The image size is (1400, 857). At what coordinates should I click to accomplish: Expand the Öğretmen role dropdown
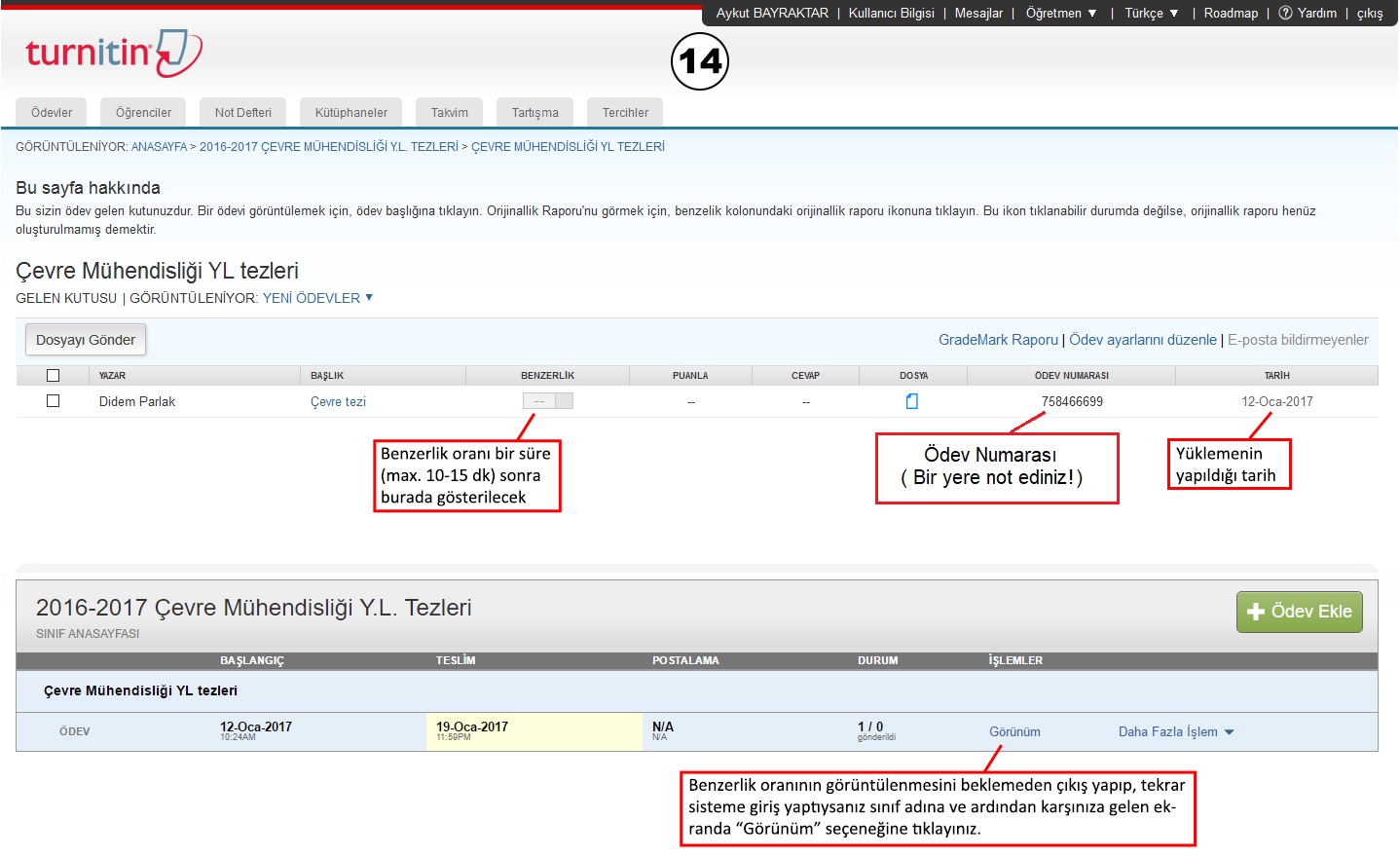(x=1061, y=13)
